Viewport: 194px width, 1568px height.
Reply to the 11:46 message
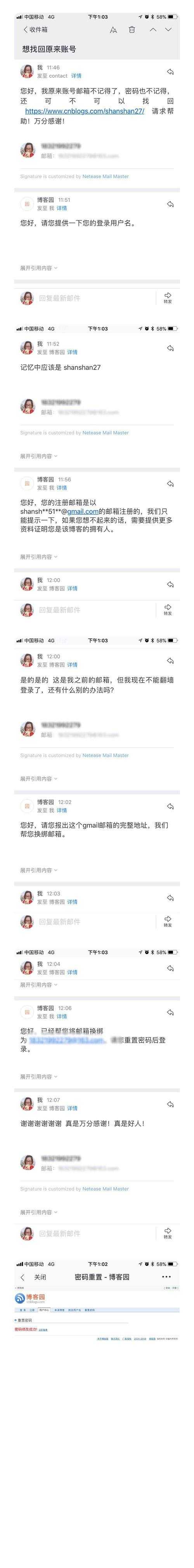click(170, 72)
